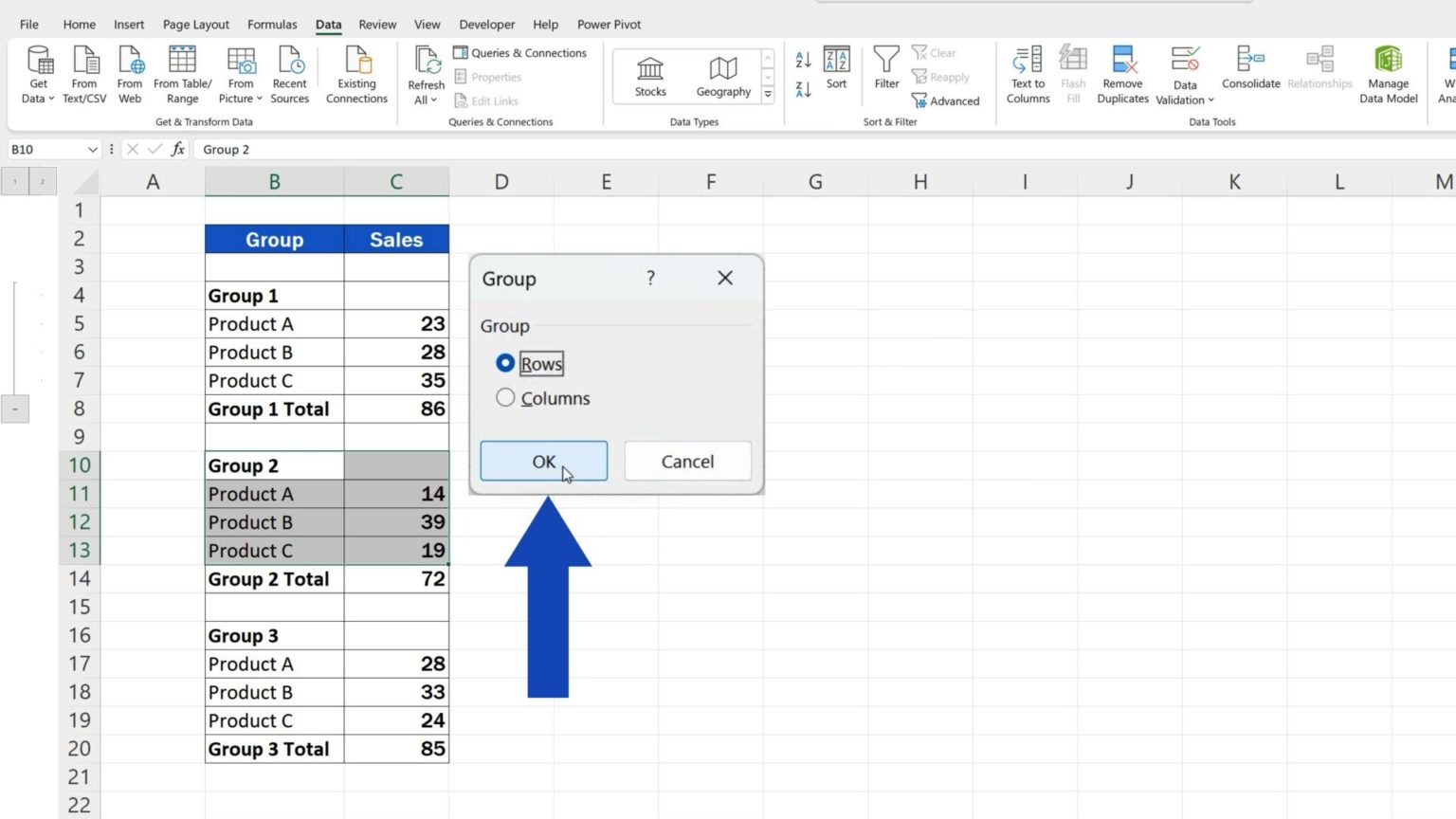Sort A to Z ascending
1456x819 pixels.
[x=803, y=60]
